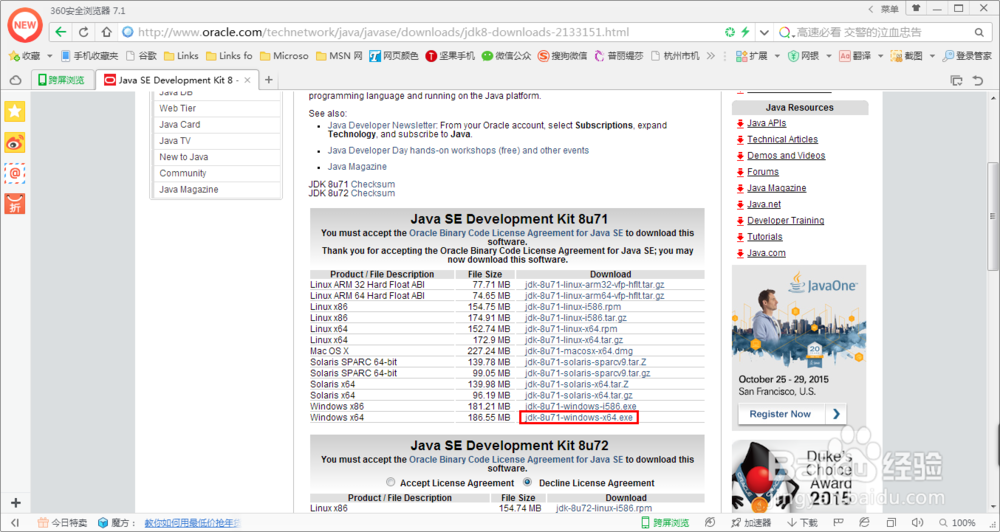The height and width of the screenshot is (532, 1000).
Task: Go to the home page icon
Action: [107, 32]
